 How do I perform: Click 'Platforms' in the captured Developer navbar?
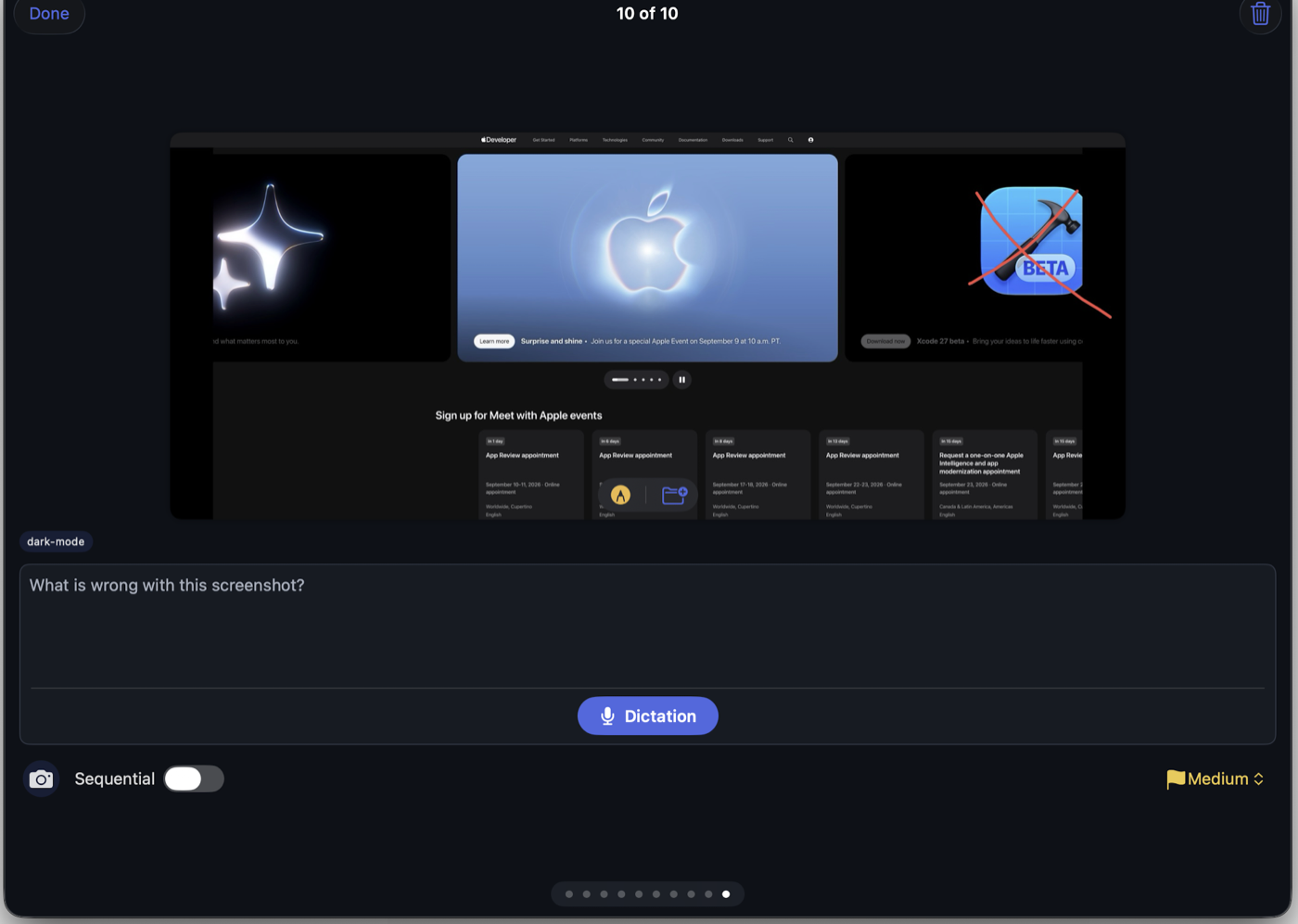coord(579,140)
